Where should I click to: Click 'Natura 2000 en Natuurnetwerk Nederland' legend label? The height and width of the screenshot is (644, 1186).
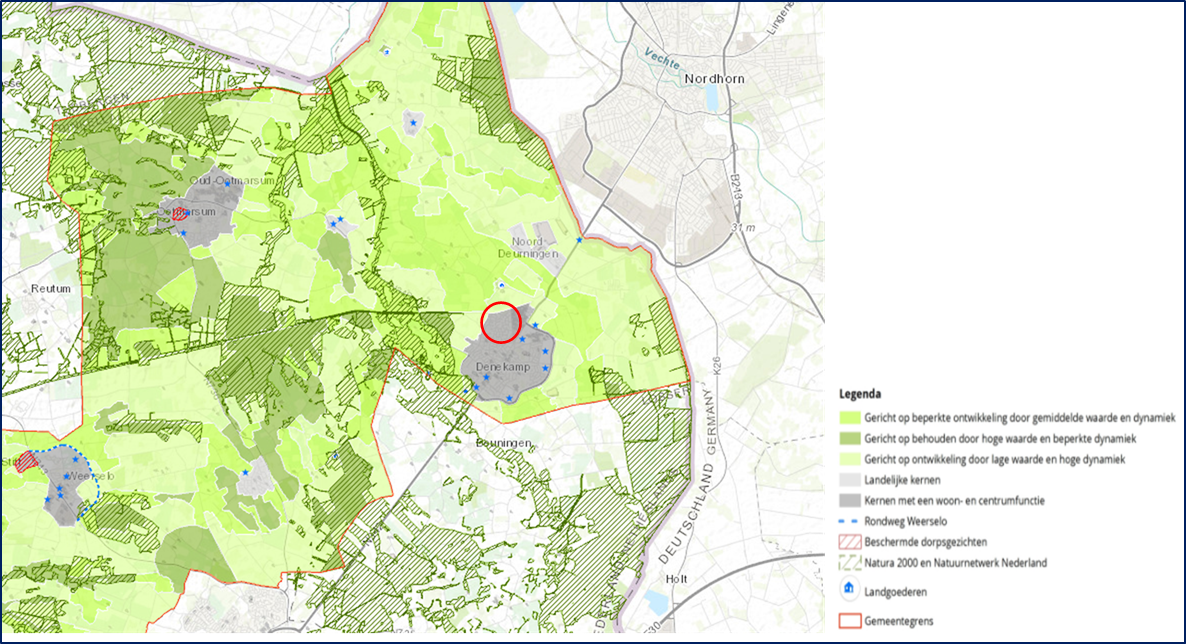[955, 563]
